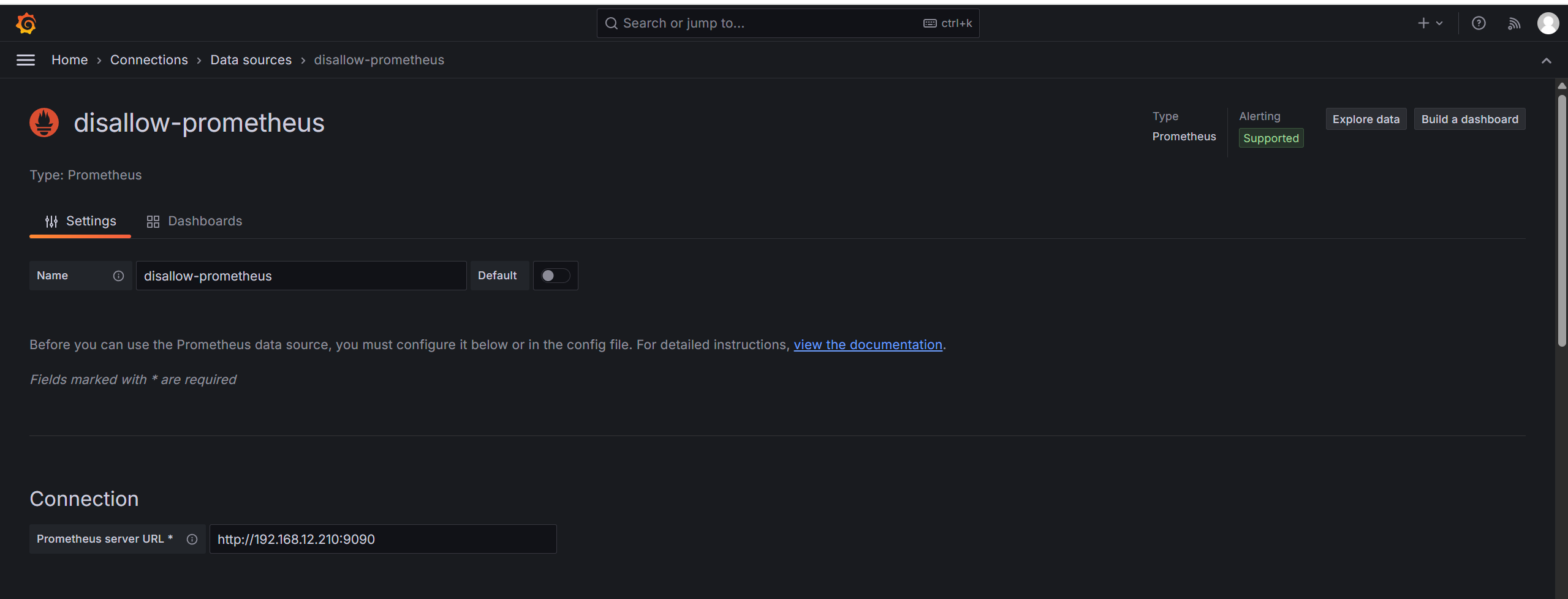This screenshot has height=599, width=1568.
Task: Click the Connection section heading
Action: (84, 499)
